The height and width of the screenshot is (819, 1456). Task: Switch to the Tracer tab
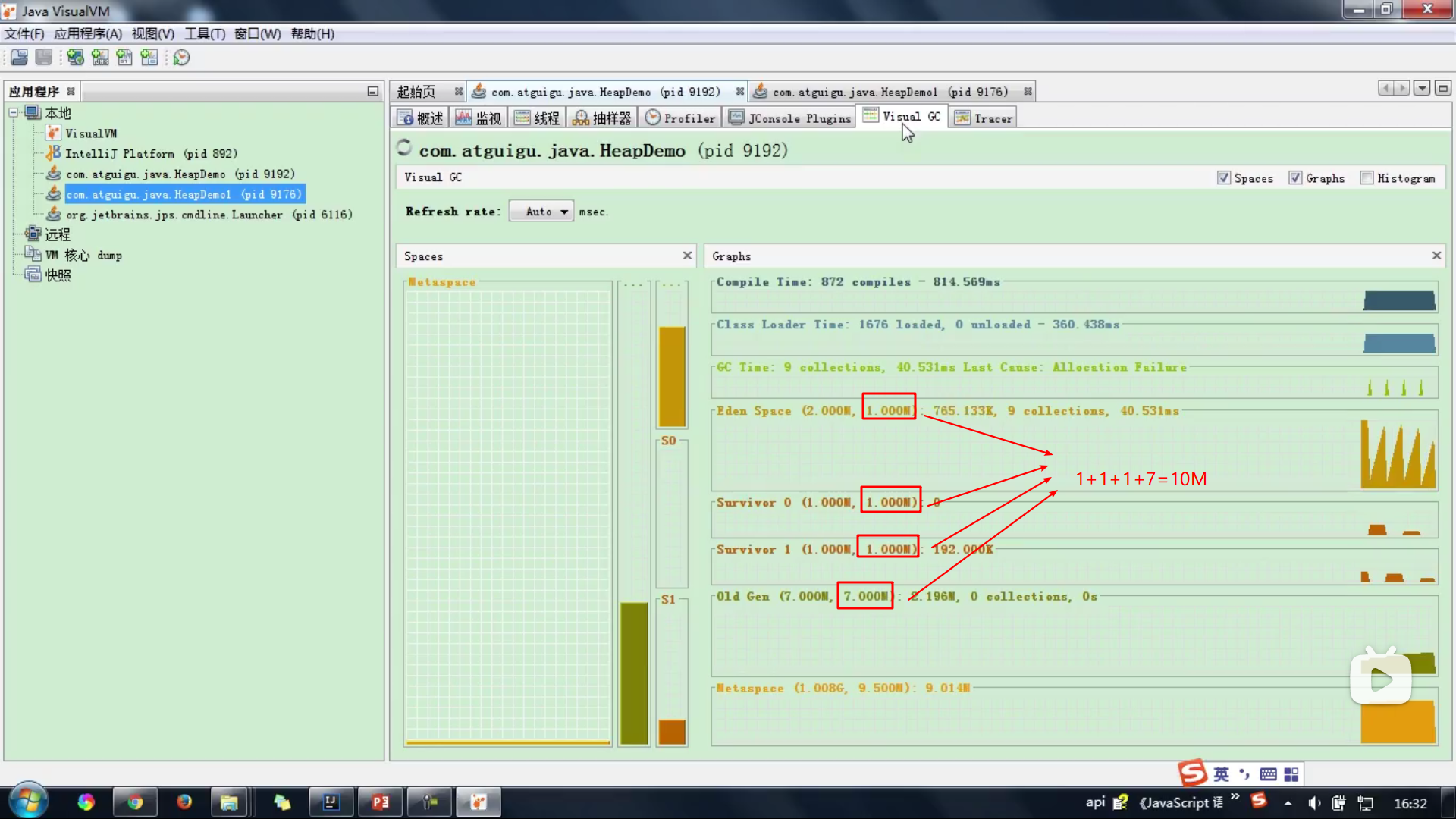pos(984,118)
